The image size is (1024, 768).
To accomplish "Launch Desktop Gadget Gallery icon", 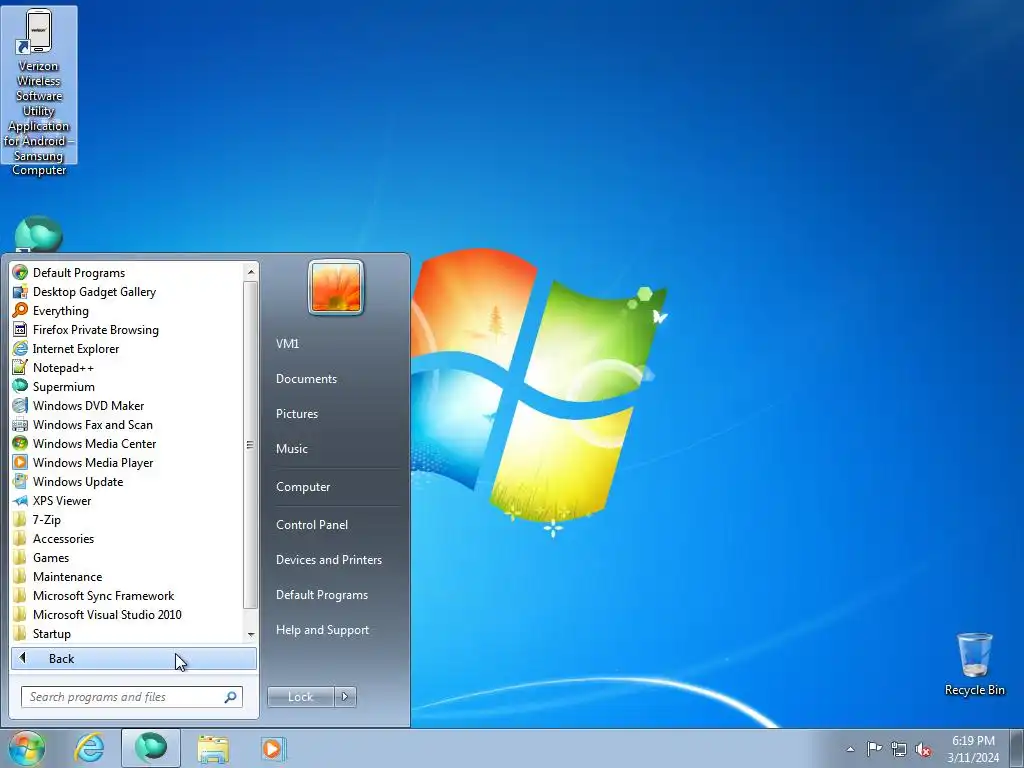I will tap(20, 291).
